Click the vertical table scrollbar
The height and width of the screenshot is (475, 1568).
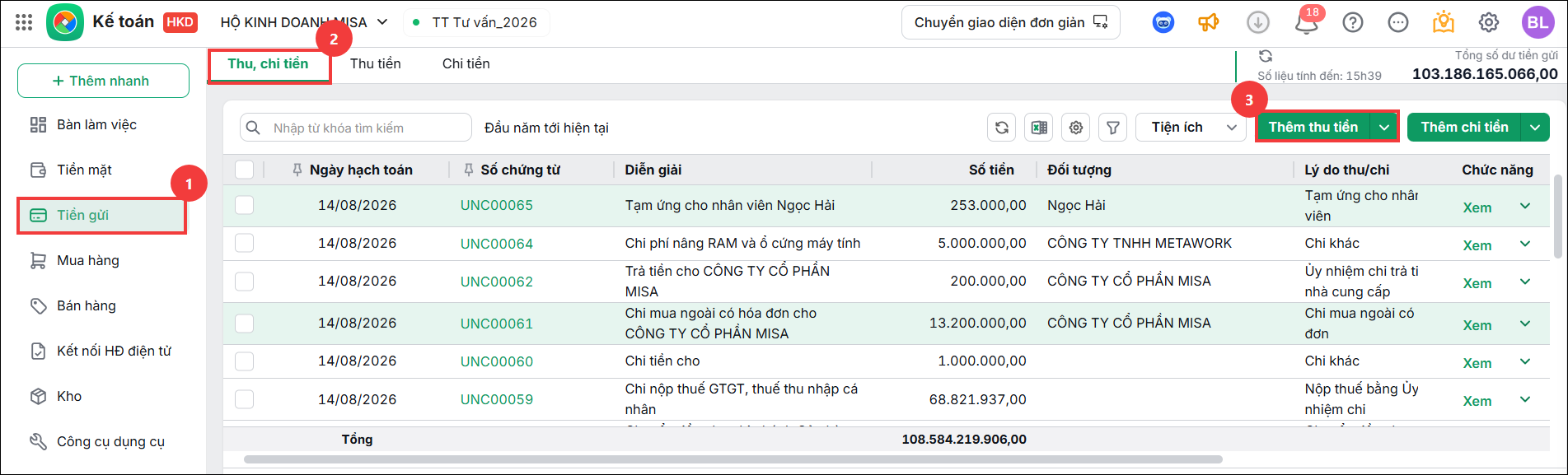pyautogui.click(x=1557, y=217)
